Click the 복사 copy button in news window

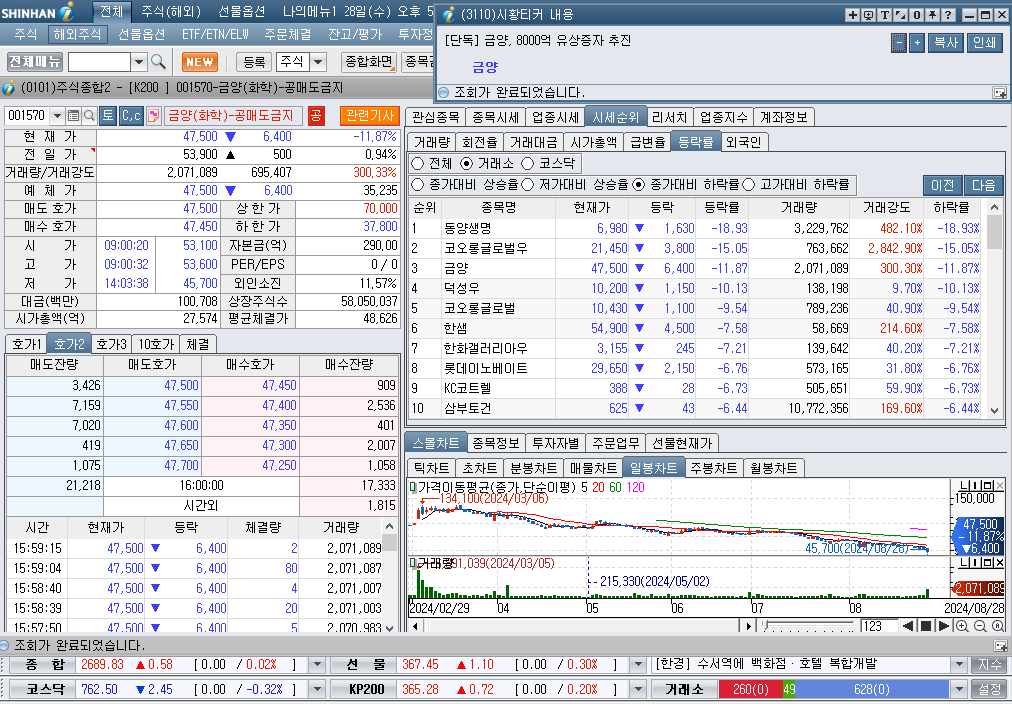(946, 43)
